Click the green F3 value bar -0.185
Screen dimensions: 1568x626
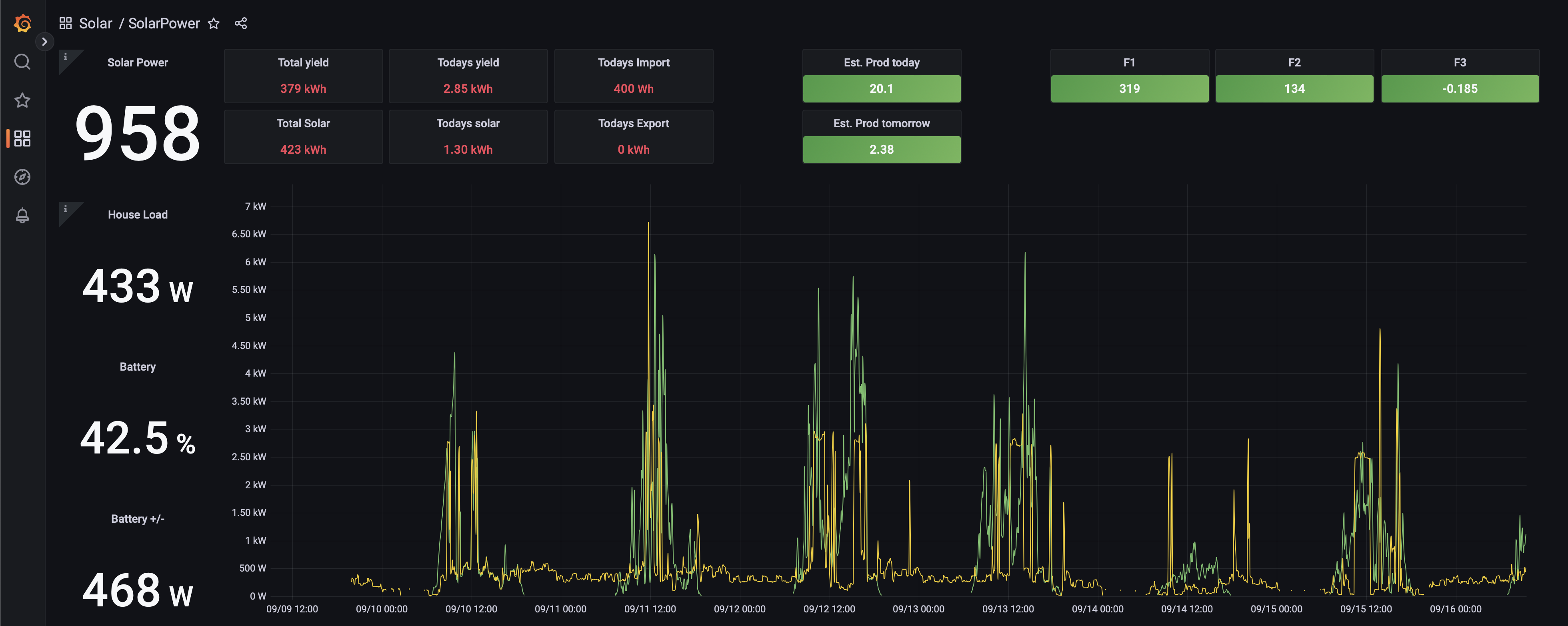pyautogui.click(x=1459, y=89)
